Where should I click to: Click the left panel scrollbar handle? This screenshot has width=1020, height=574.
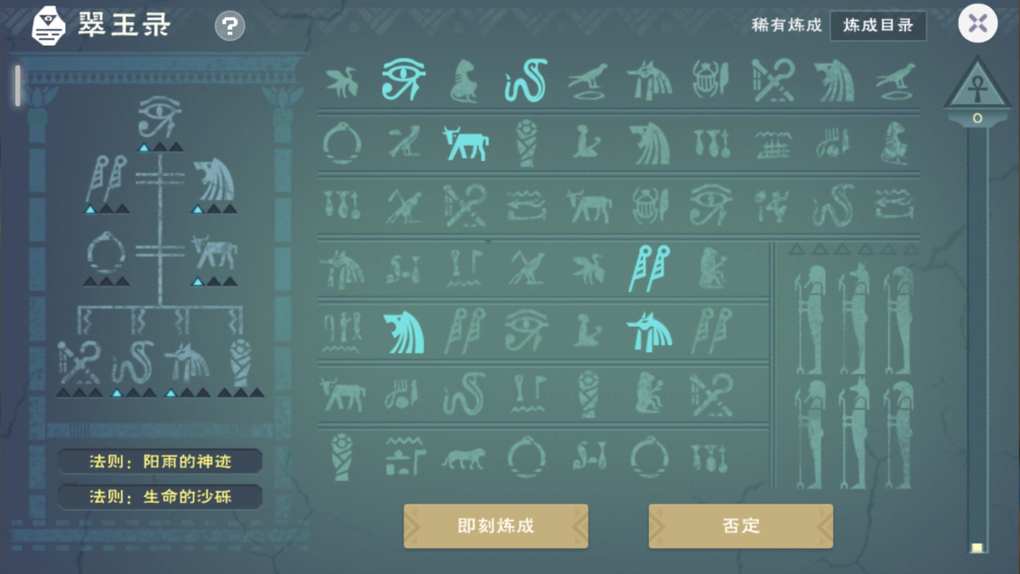(18, 85)
